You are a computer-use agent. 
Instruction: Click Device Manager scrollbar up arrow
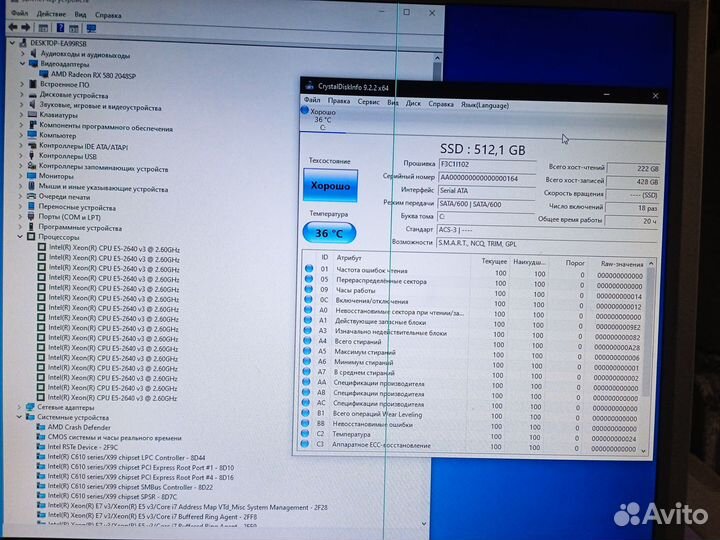point(437,58)
